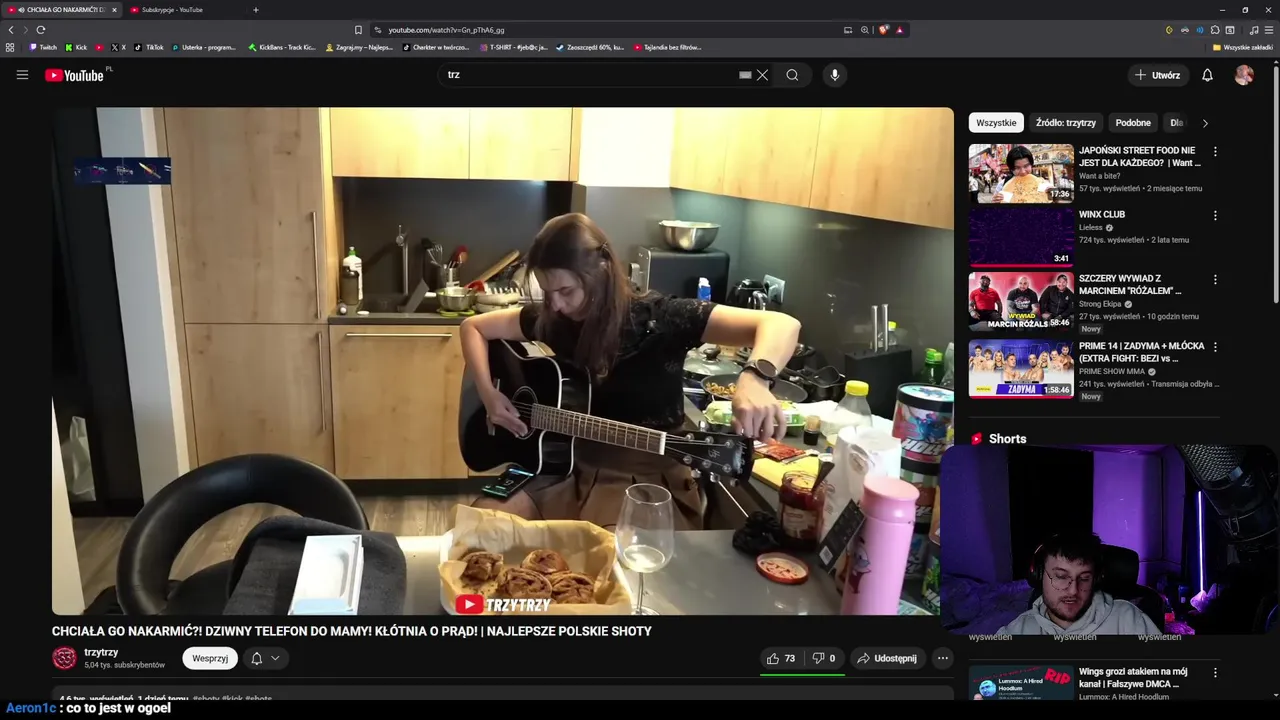1280x720 pixels.
Task: Click the address bar URL
Action: coord(446,30)
